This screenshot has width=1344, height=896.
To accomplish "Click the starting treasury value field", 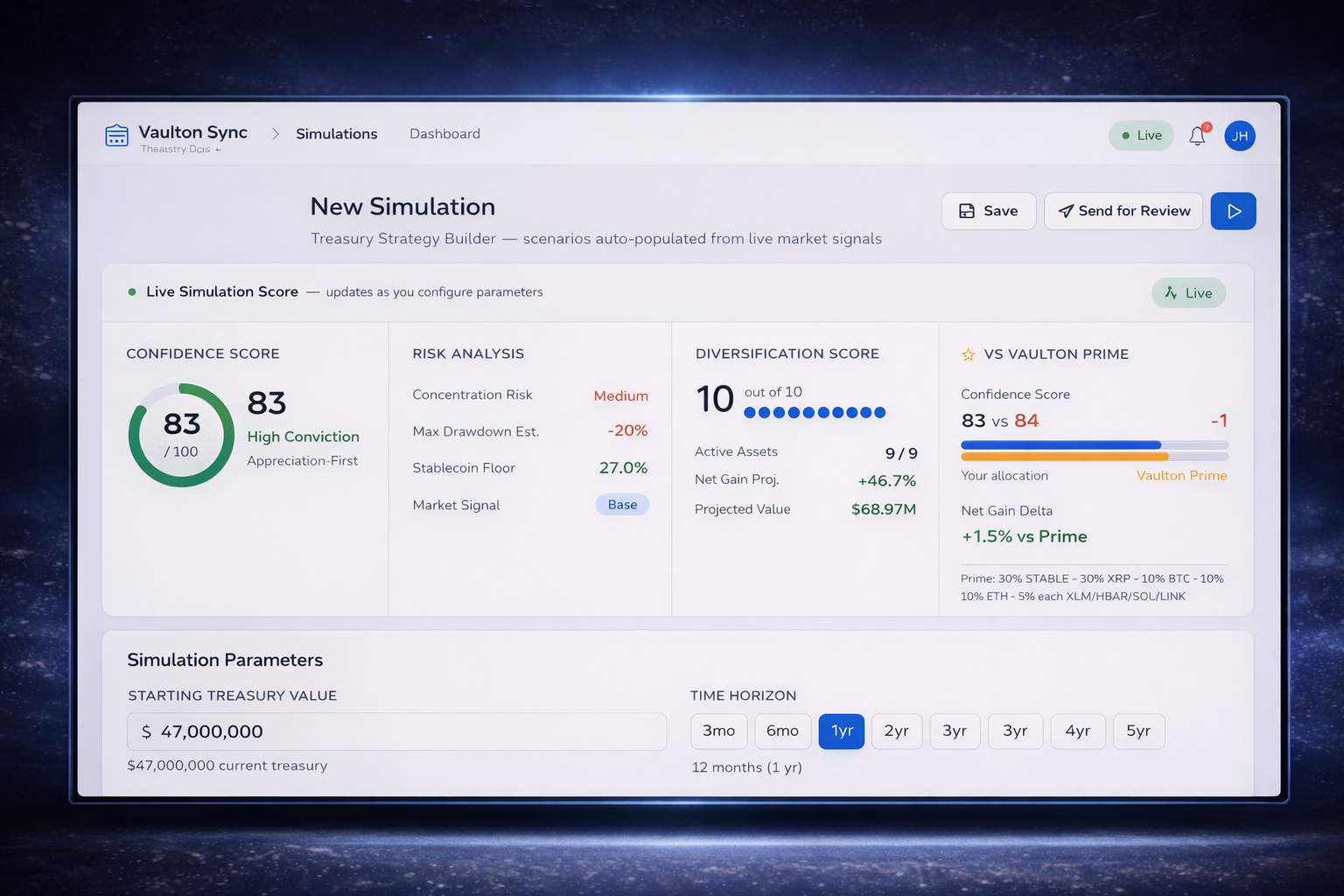I will 396,731.
